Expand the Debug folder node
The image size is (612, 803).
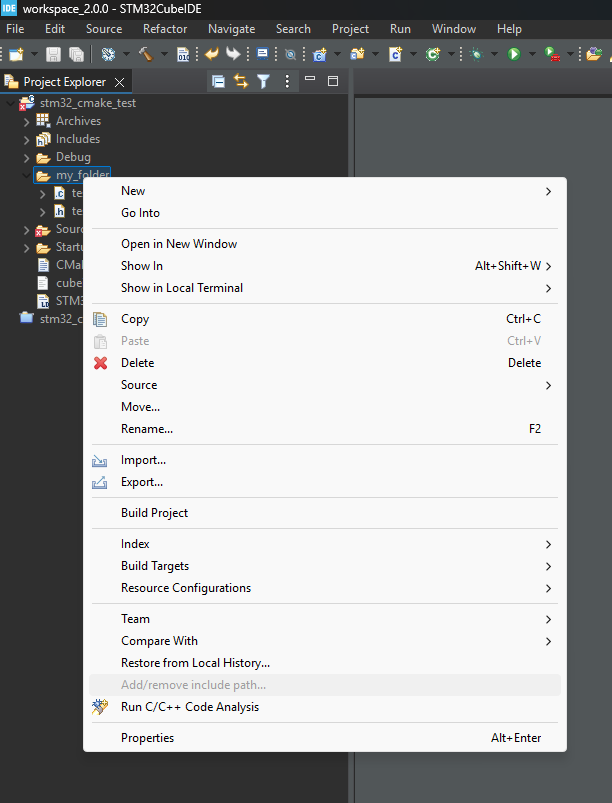[26, 157]
